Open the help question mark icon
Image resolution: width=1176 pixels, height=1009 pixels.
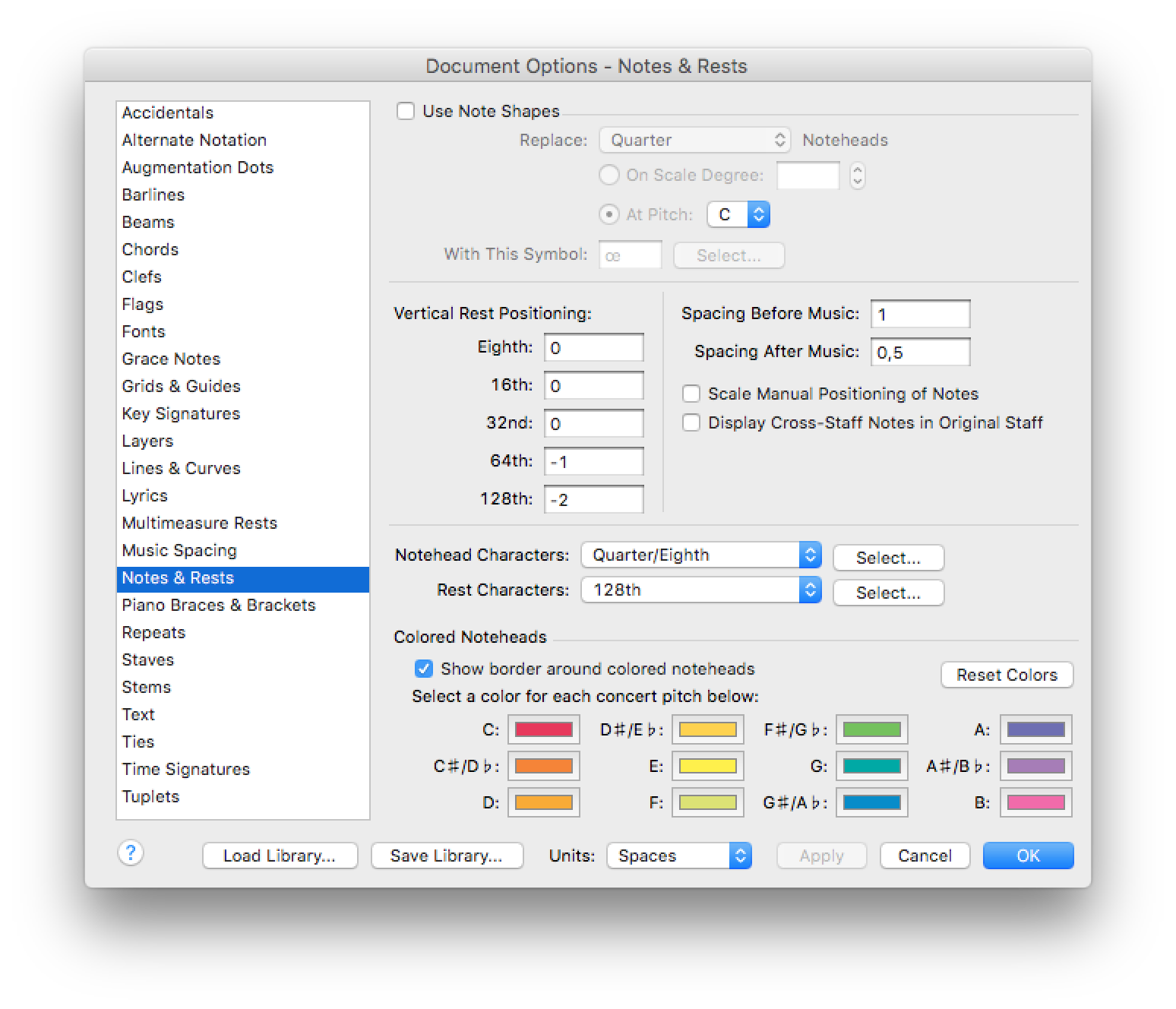(x=131, y=853)
